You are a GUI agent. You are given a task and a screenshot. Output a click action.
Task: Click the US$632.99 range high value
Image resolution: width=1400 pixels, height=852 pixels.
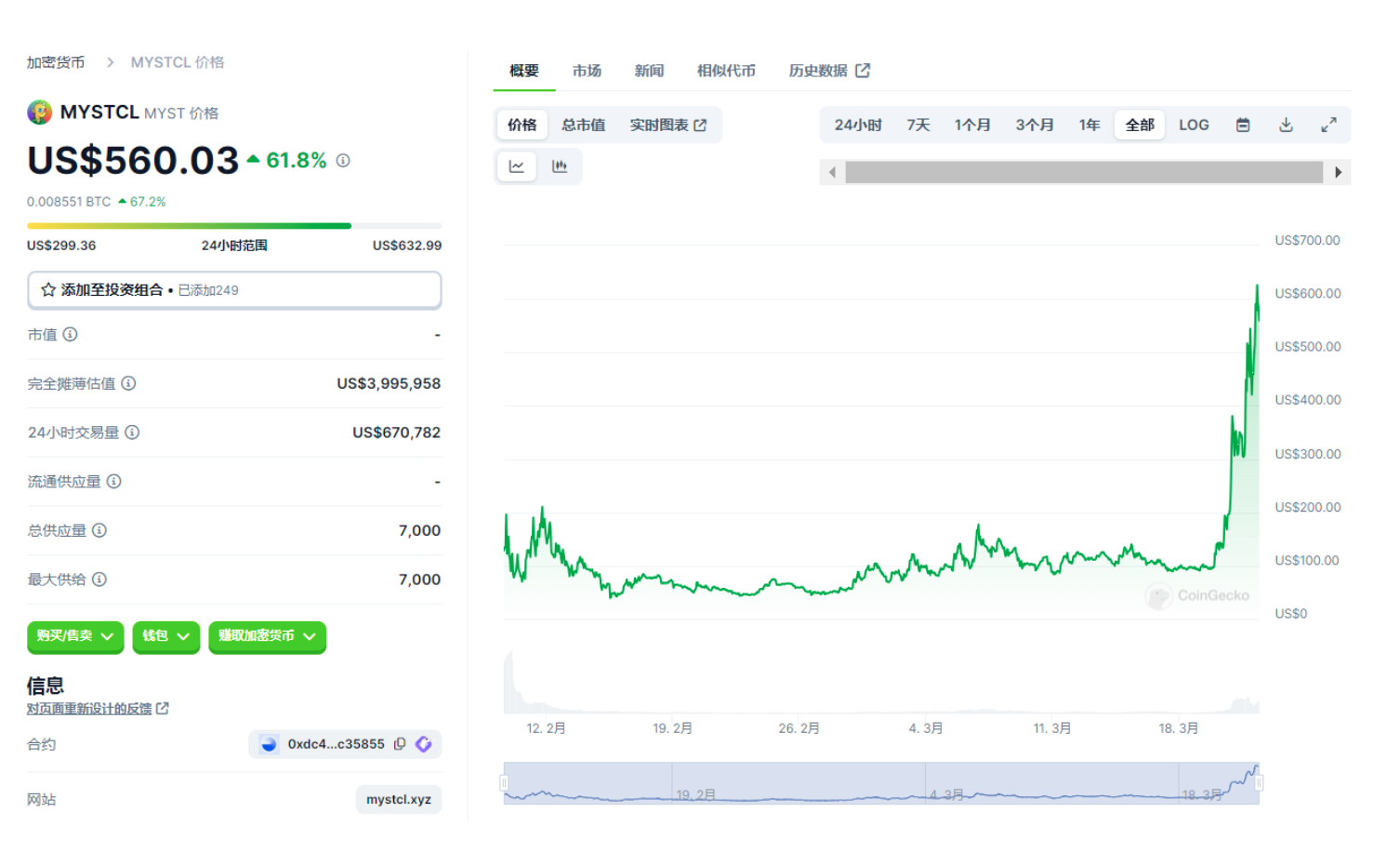[x=407, y=246]
